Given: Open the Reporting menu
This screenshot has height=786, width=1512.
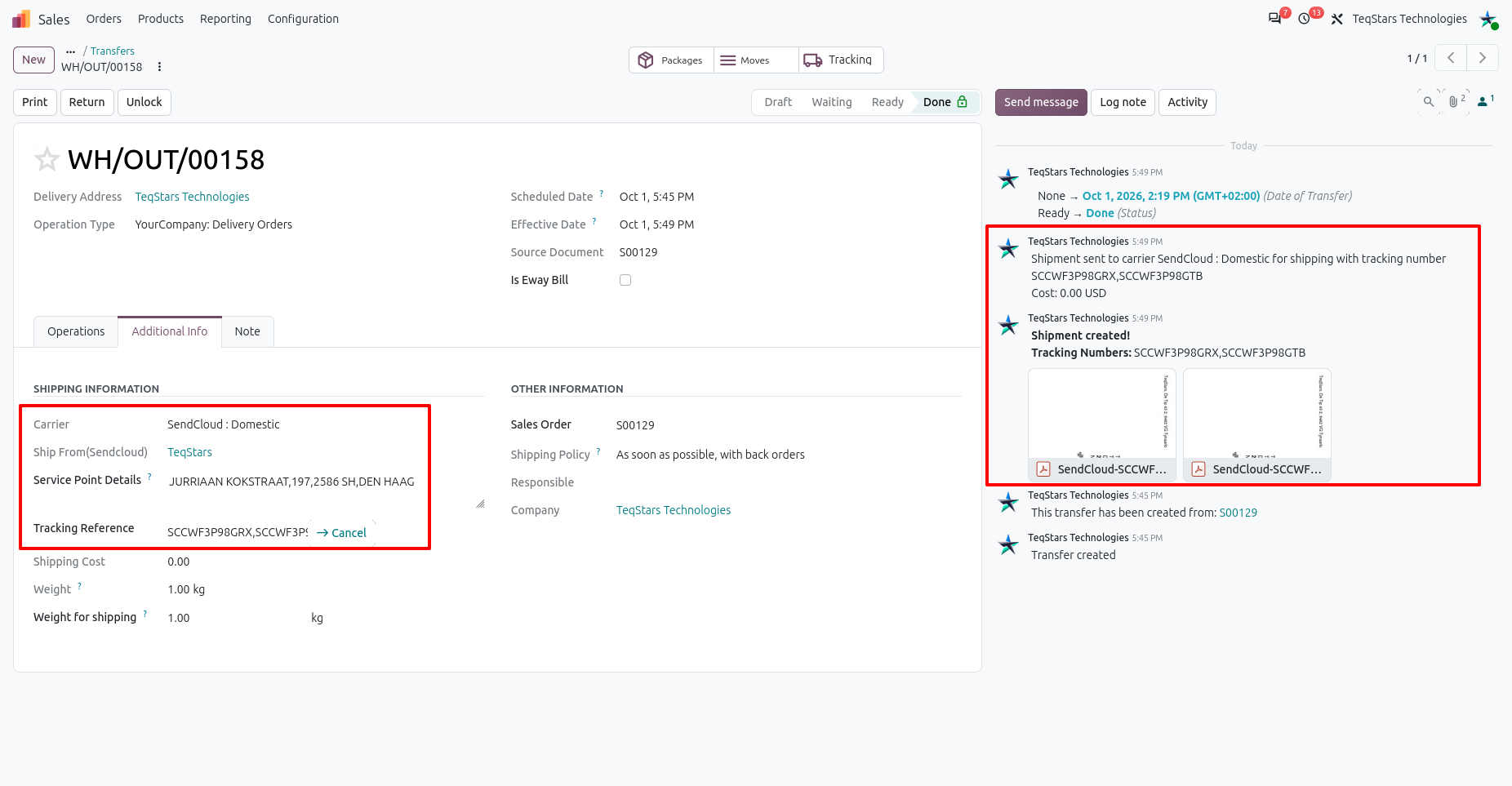Looking at the screenshot, I should coord(225,19).
